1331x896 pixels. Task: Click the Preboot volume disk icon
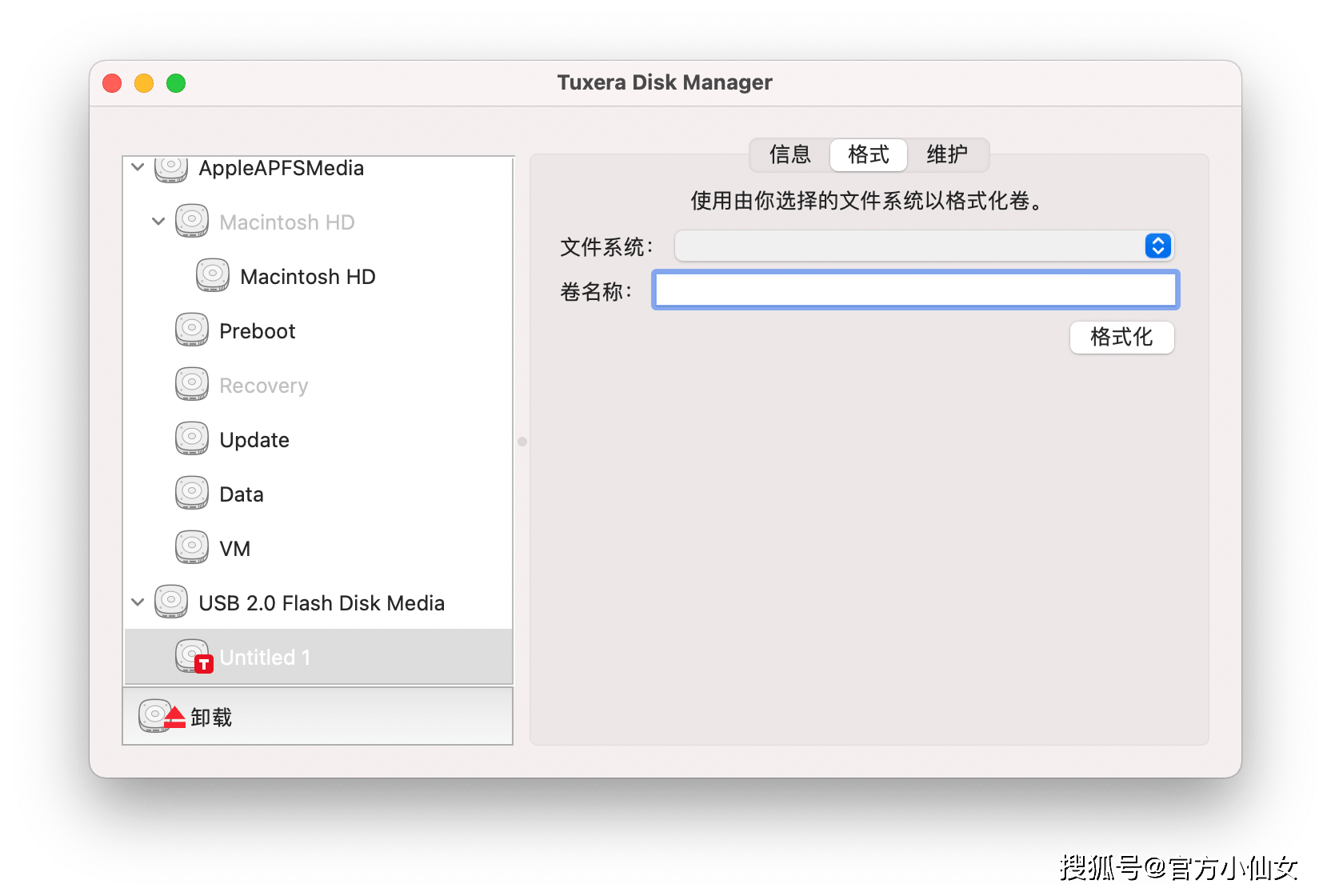192,330
